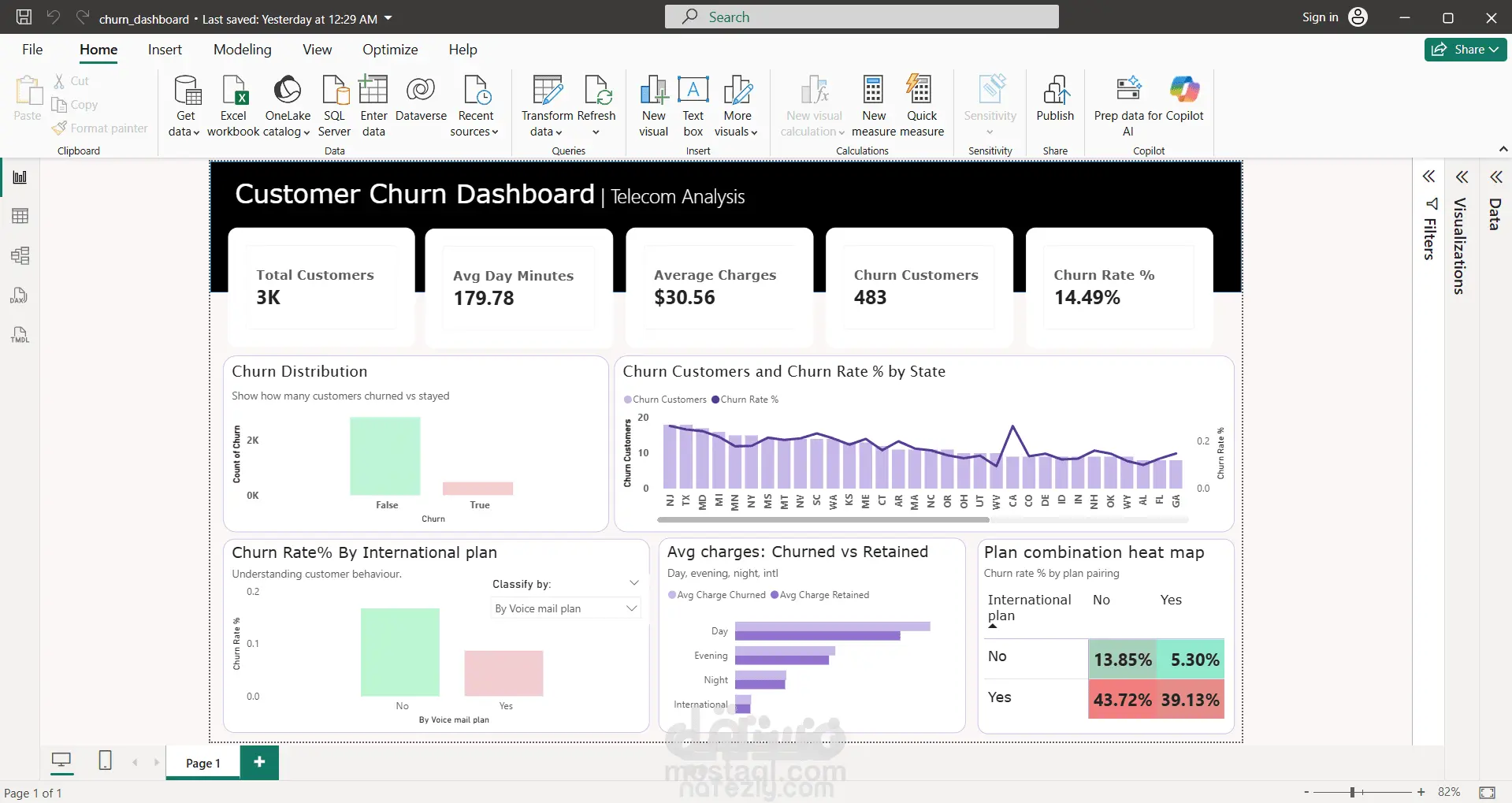Add a new page with plus button
The width and height of the screenshot is (1512, 803).
click(x=259, y=762)
